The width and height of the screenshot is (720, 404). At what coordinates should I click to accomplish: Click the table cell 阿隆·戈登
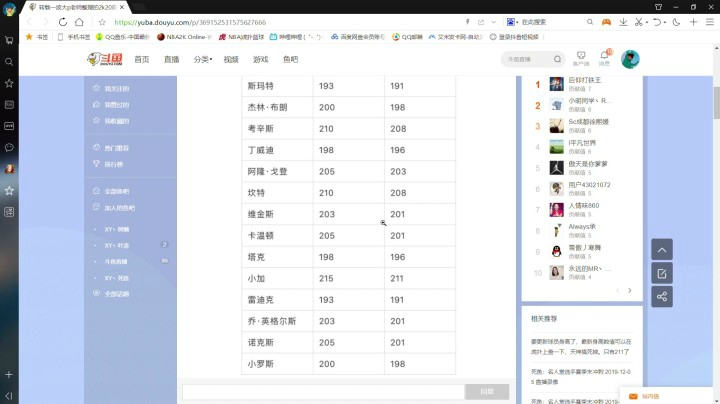[x=277, y=171]
